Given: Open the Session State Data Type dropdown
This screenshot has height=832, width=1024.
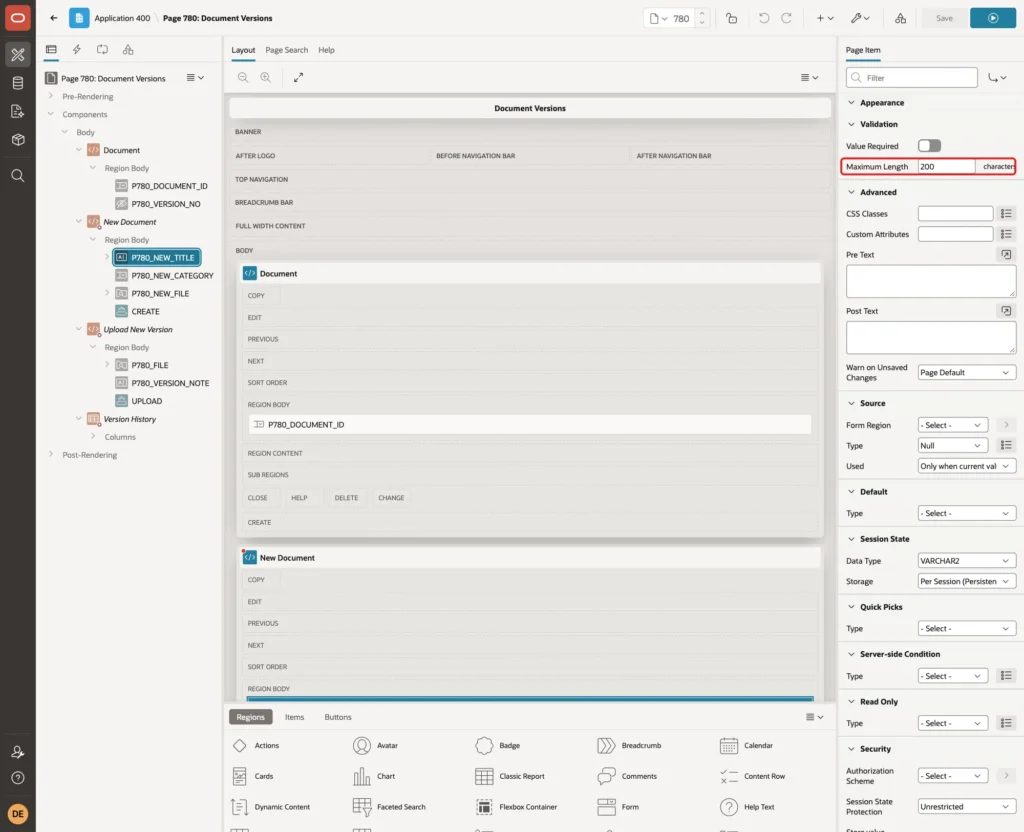Looking at the screenshot, I should click(x=967, y=560).
